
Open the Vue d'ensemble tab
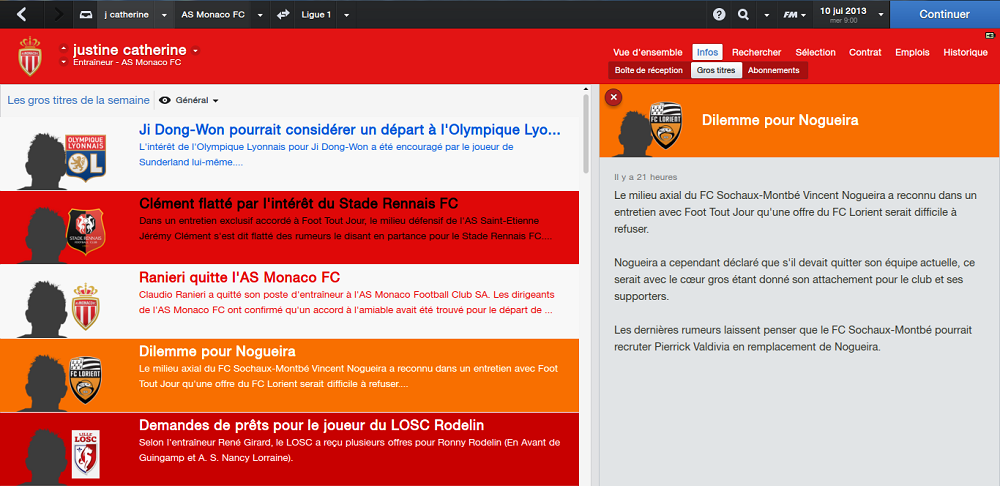tap(647, 52)
